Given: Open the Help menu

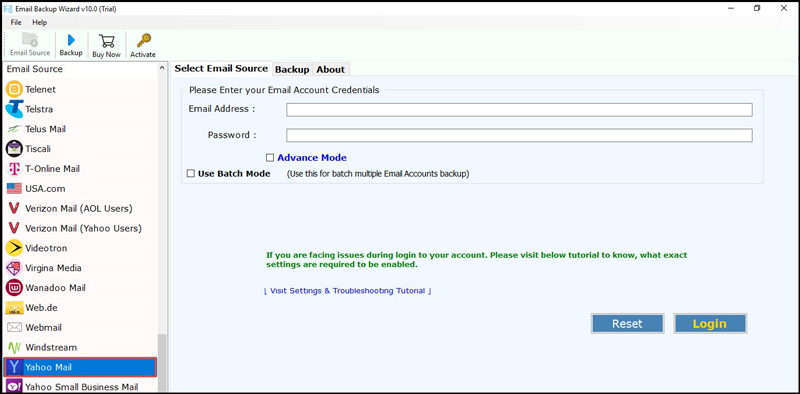Looking at the screenshot, I should pyautogui.click(x=39, y=22).
